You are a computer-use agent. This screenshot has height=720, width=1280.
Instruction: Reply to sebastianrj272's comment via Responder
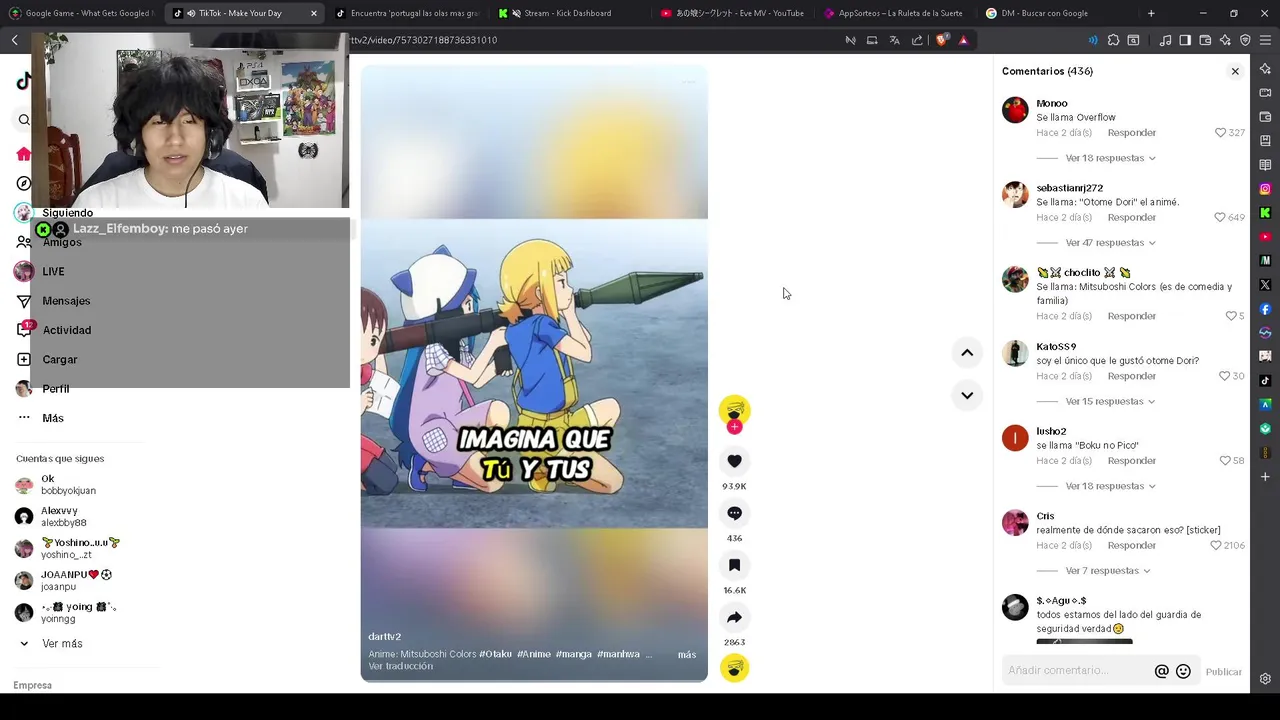point(1131,217)
